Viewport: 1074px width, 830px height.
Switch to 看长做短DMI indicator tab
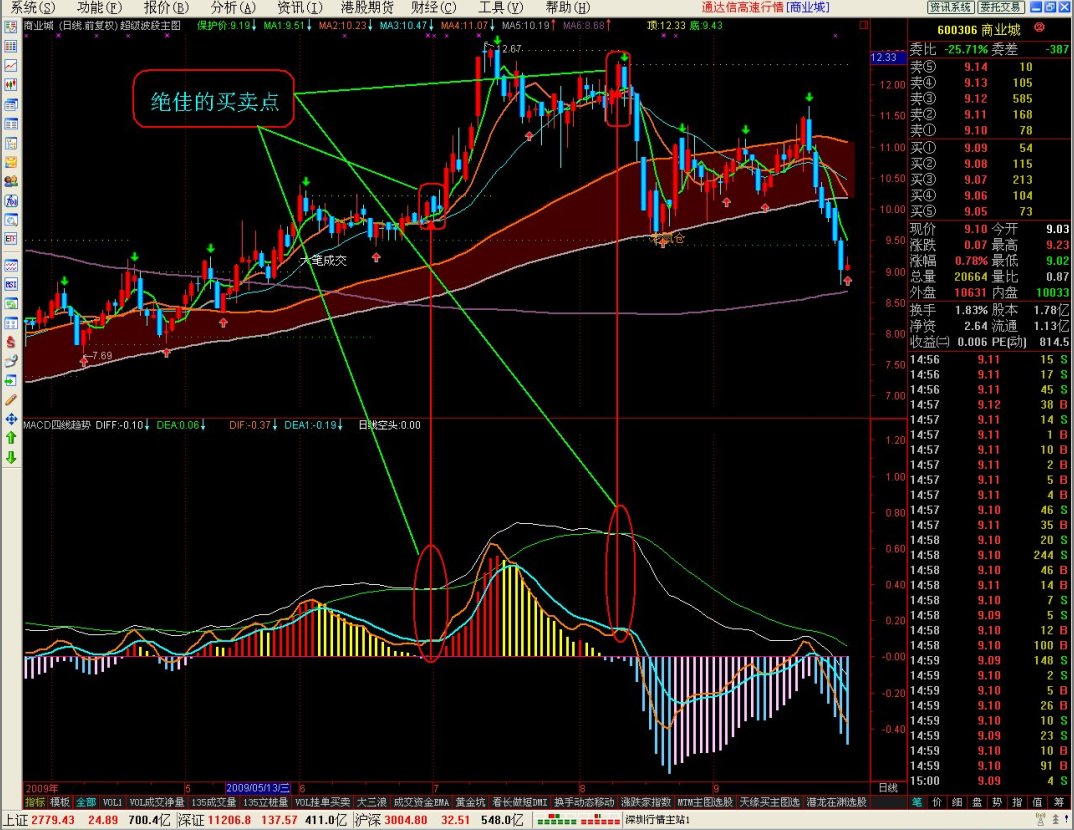(x=520, y=802)
